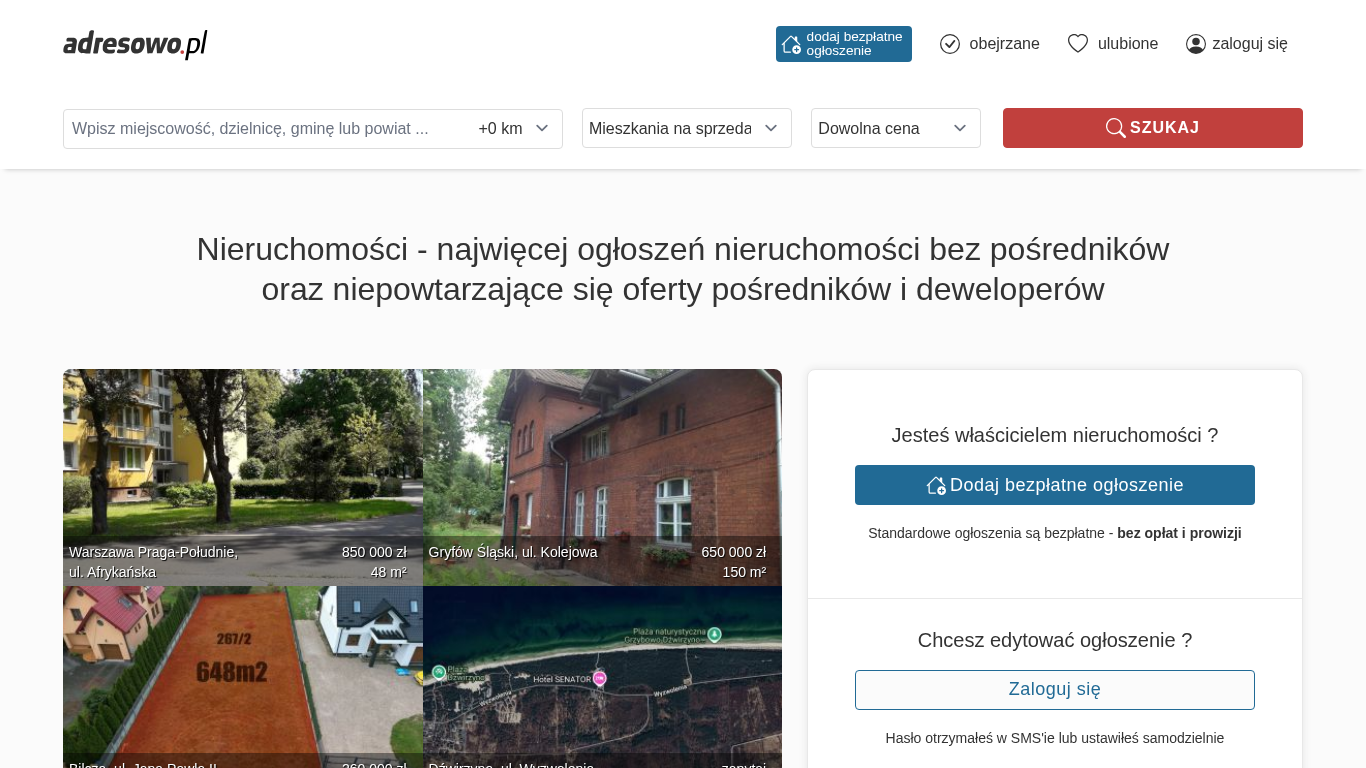Click the magnifier icon in the SZUKAJ button

coord(1115,128)
